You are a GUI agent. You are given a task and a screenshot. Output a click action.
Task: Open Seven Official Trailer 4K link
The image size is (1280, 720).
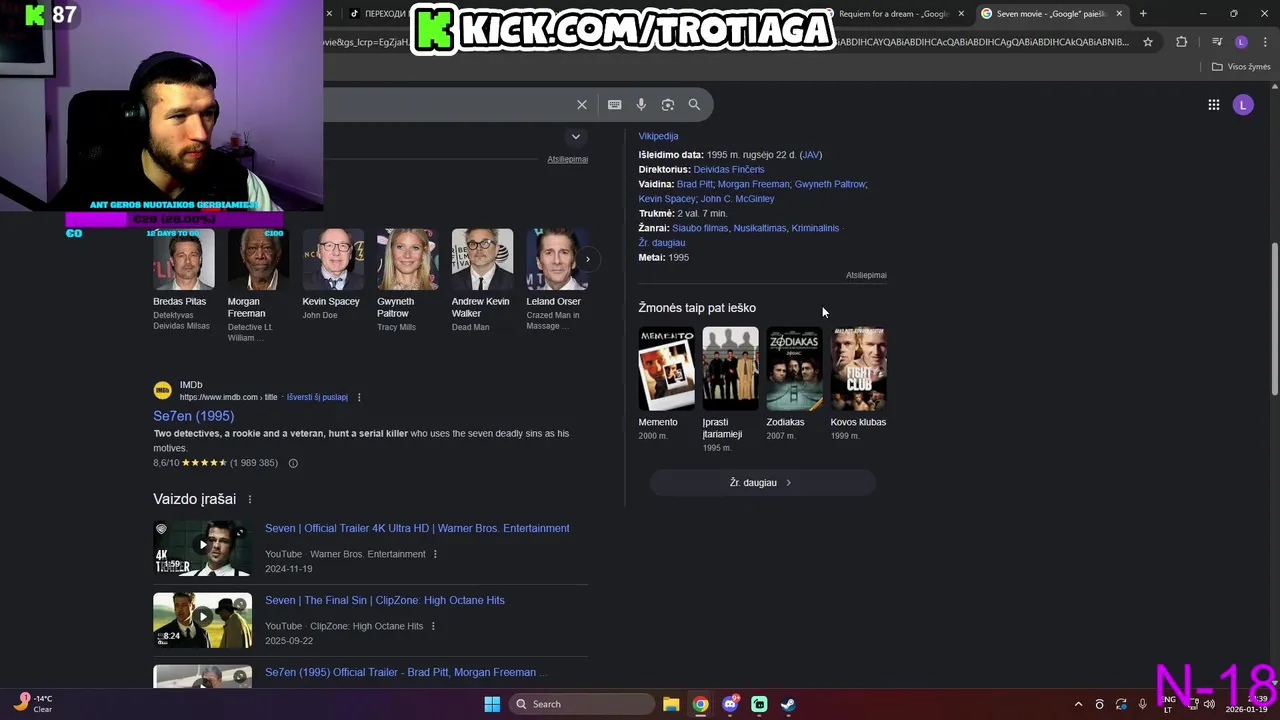point(417,528)
